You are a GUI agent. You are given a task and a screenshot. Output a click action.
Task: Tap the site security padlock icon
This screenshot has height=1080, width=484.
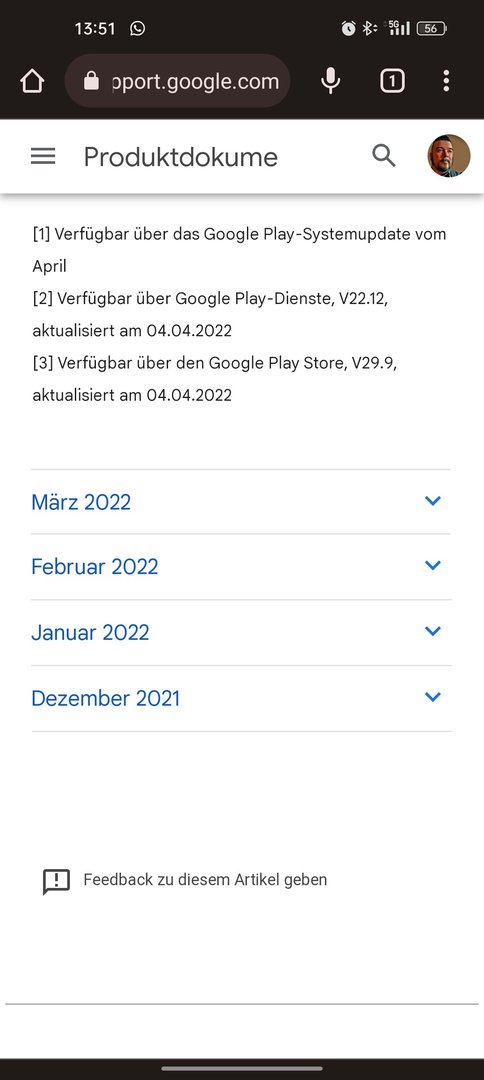click(x=91, y=81)
